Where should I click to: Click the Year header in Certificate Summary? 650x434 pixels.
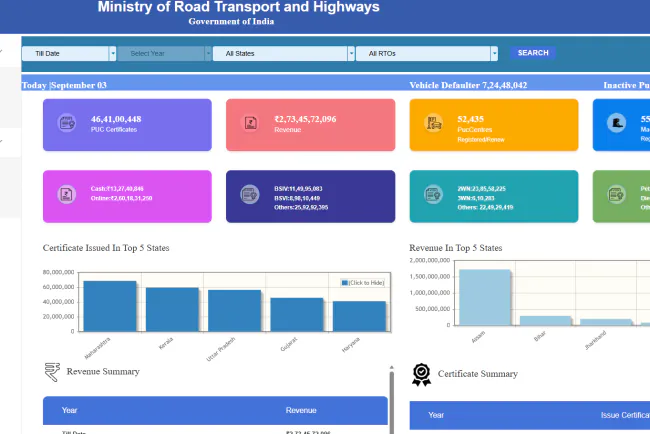tap(436, 415)
